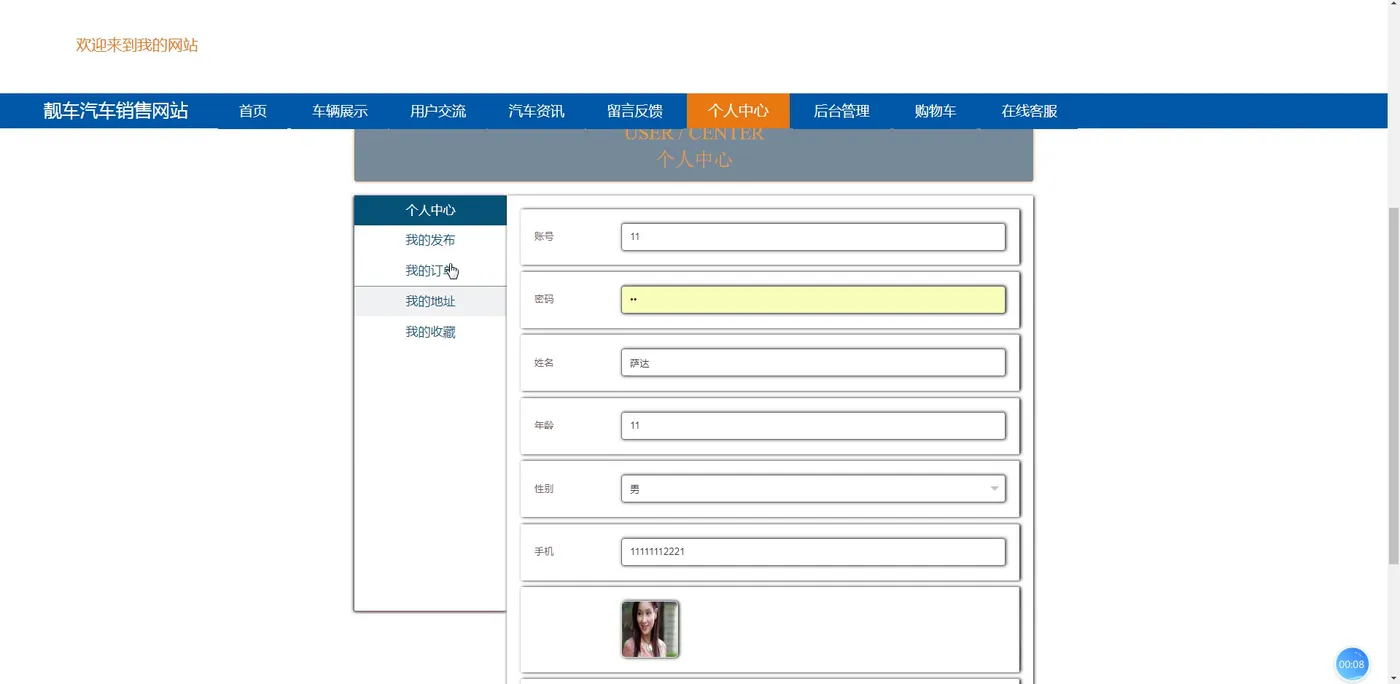This screenshot has height=684, width=1400.
Task: Go to 车辆展示 page
Action: point(340,111)
